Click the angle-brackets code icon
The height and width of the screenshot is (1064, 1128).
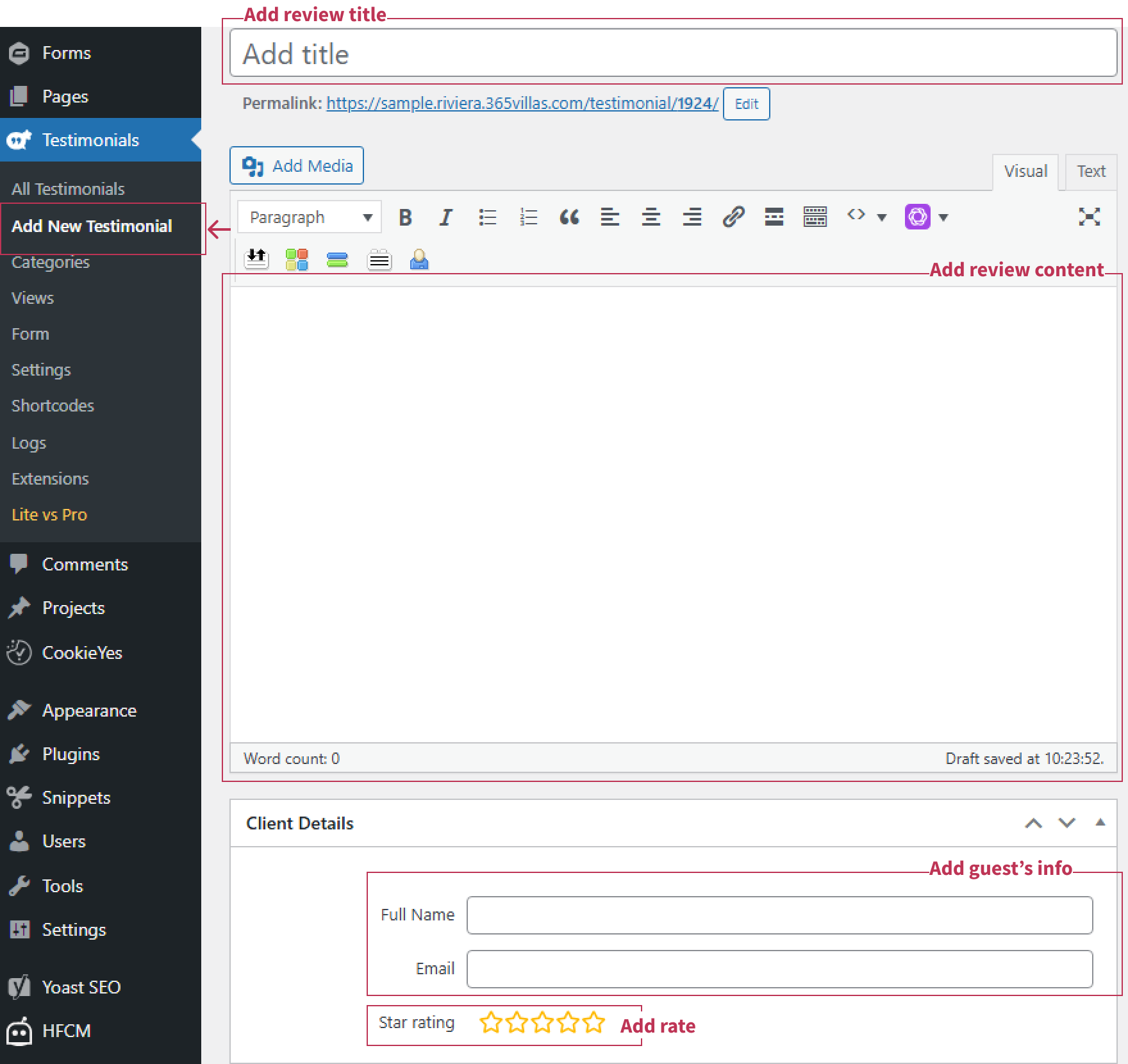[x=856, y=215]
